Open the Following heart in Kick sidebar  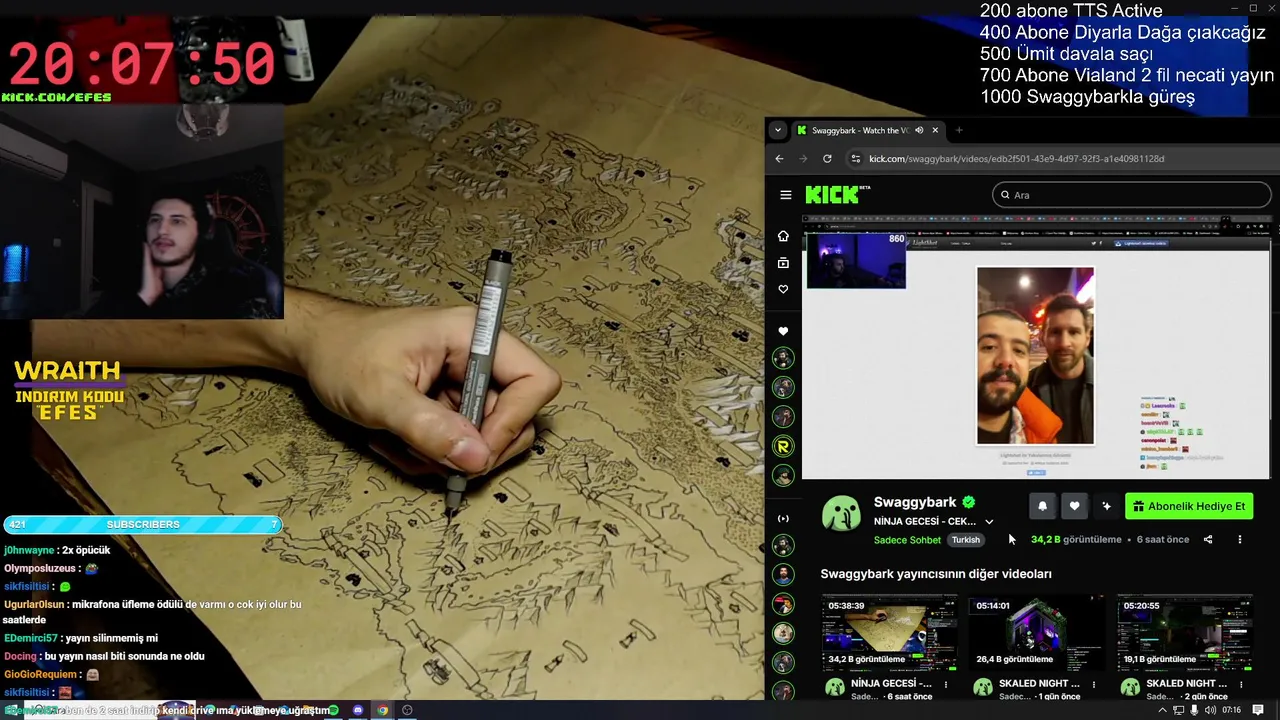783,289
